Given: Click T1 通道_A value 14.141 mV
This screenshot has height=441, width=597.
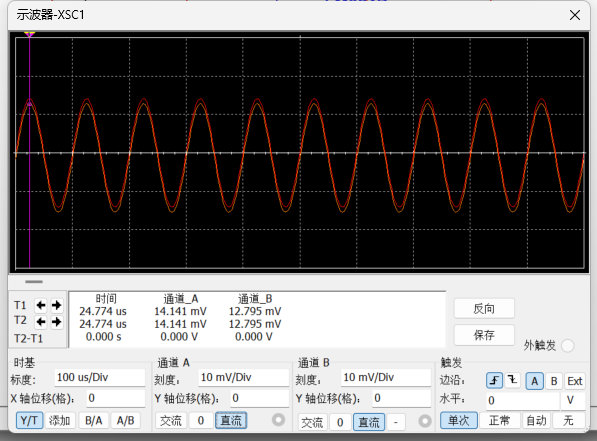Looking at the screenshot, I should tap(180, 312).
